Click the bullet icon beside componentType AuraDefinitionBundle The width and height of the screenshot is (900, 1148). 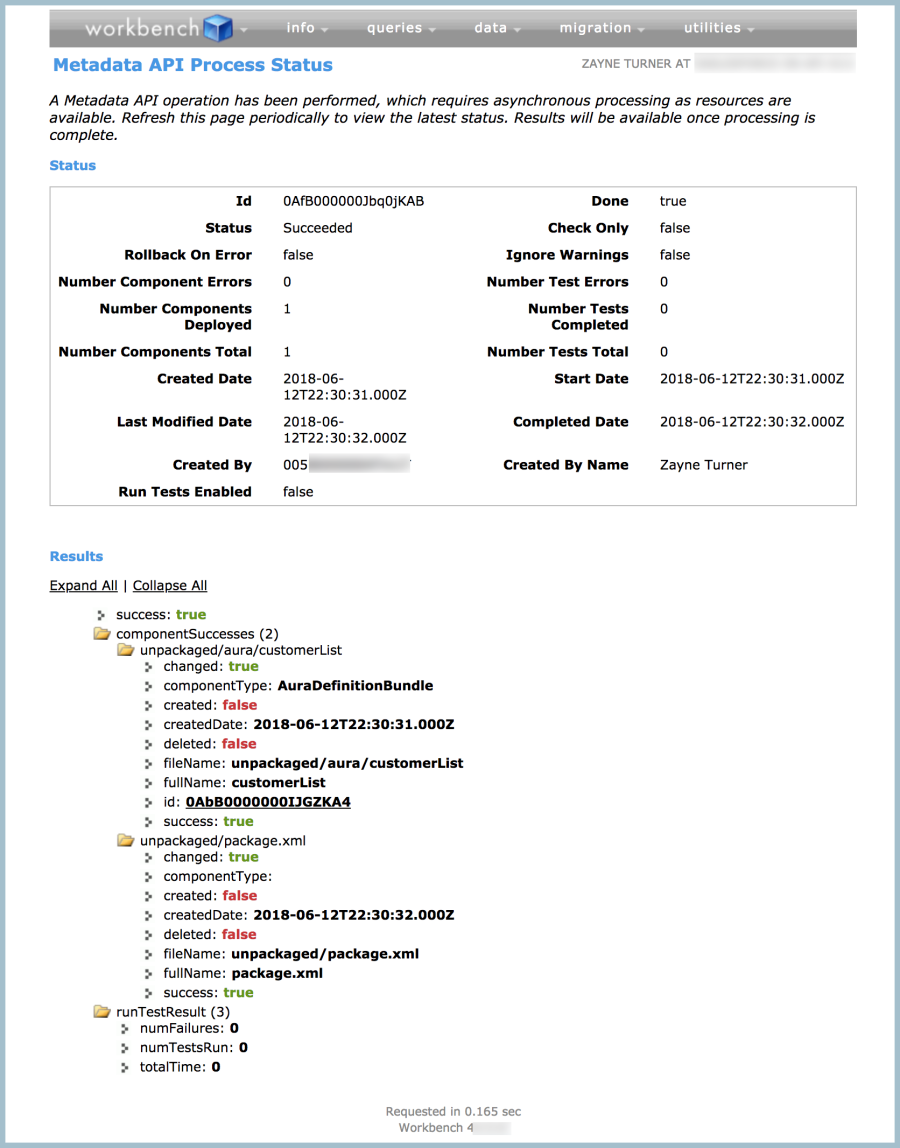(x=150, y=686)
